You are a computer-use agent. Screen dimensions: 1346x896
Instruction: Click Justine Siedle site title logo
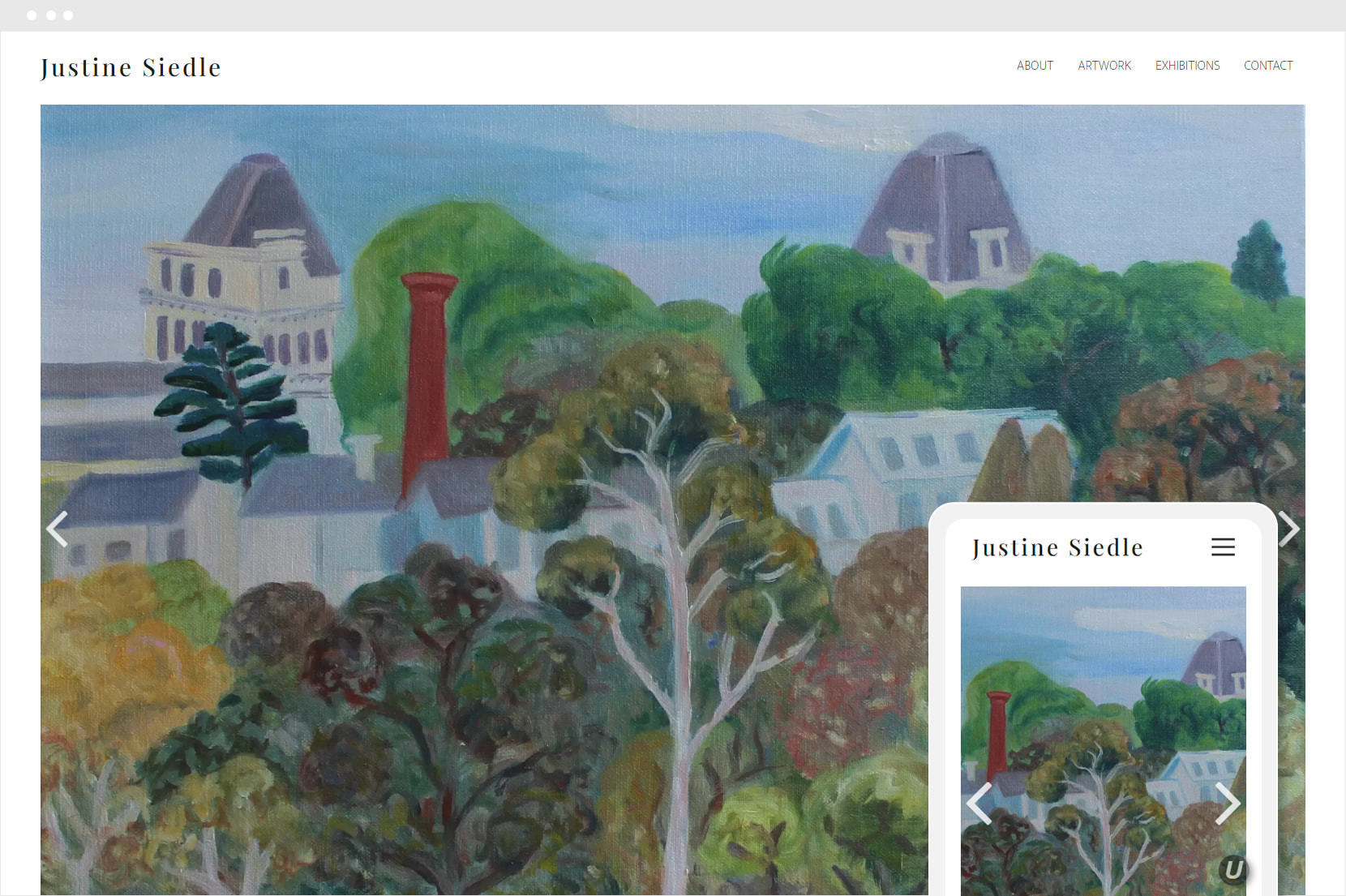pos(131,67)
